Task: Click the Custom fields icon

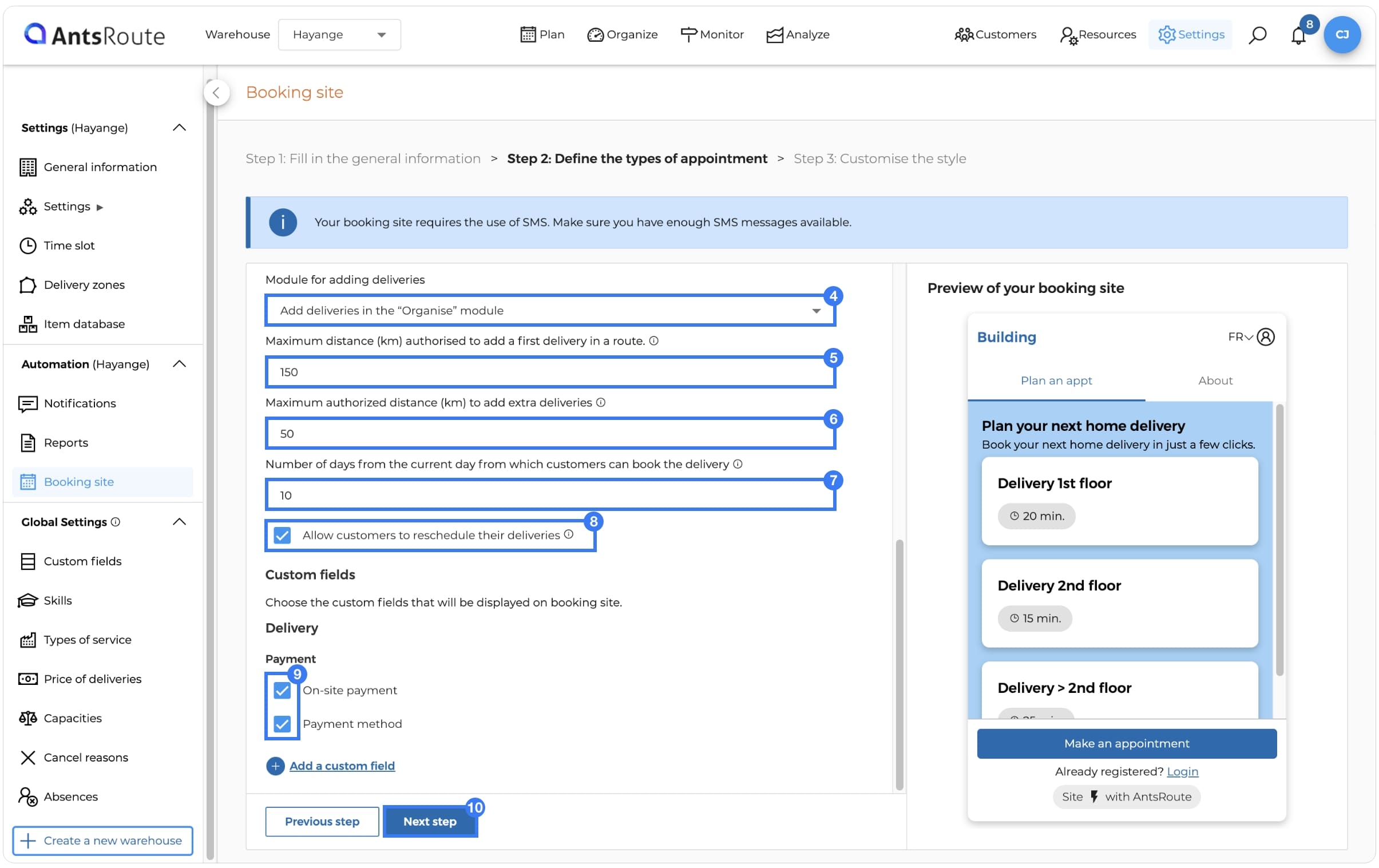Action: coord(27,561)
